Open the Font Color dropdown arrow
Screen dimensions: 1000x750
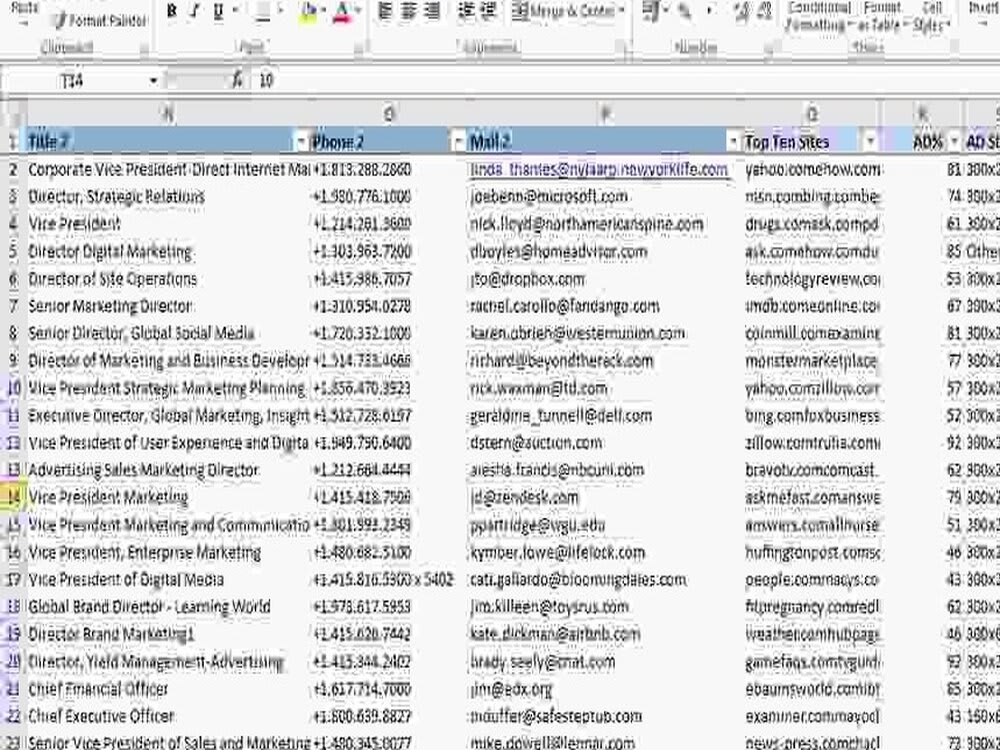(x=358, y=11)
